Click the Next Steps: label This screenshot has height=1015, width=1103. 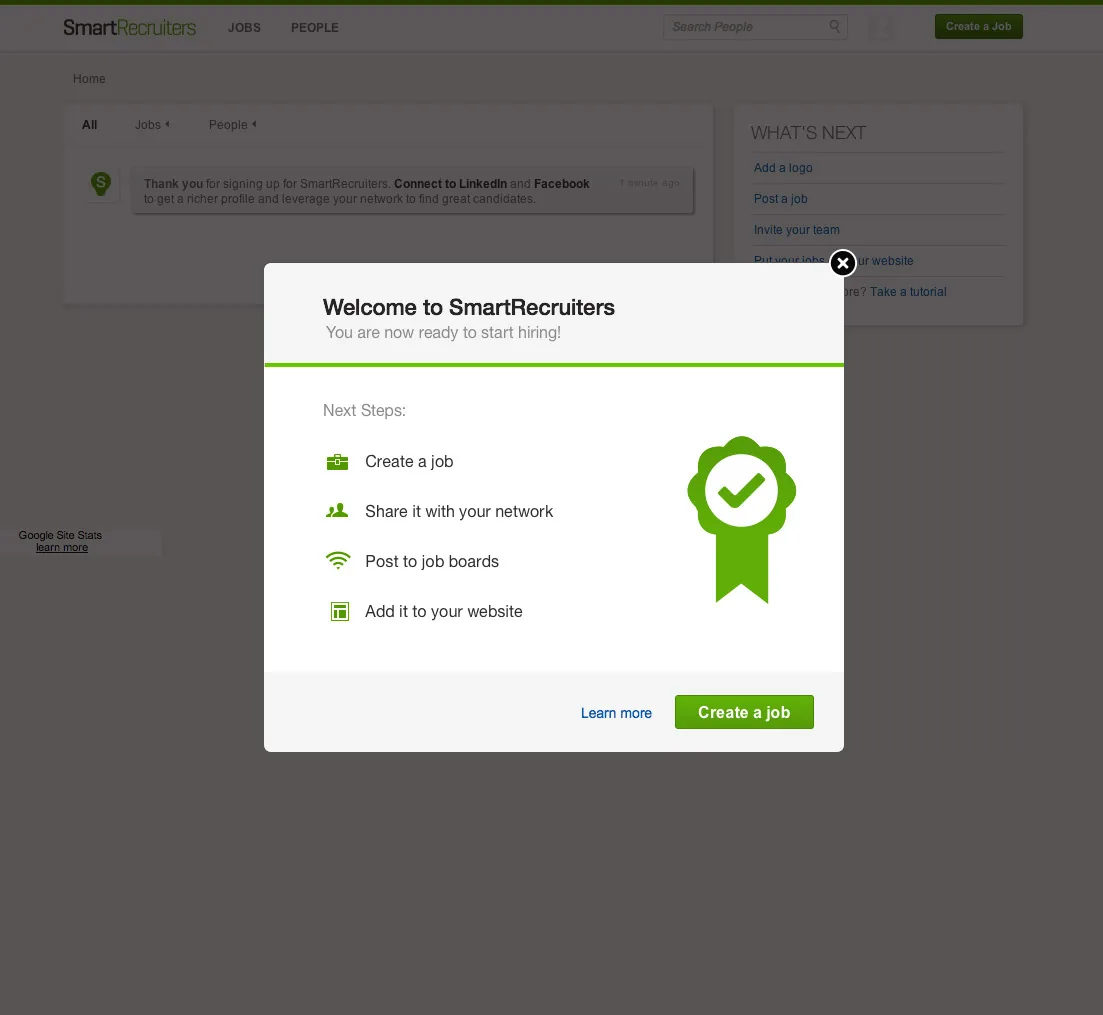pyautogui.click(x=364, y=410)
